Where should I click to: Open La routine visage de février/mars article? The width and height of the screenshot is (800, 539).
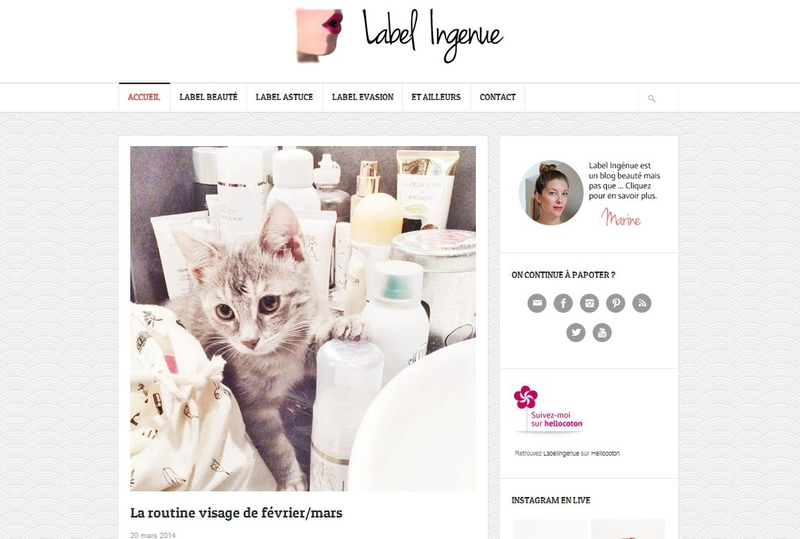pyautogui.click(x=236, y=512)
